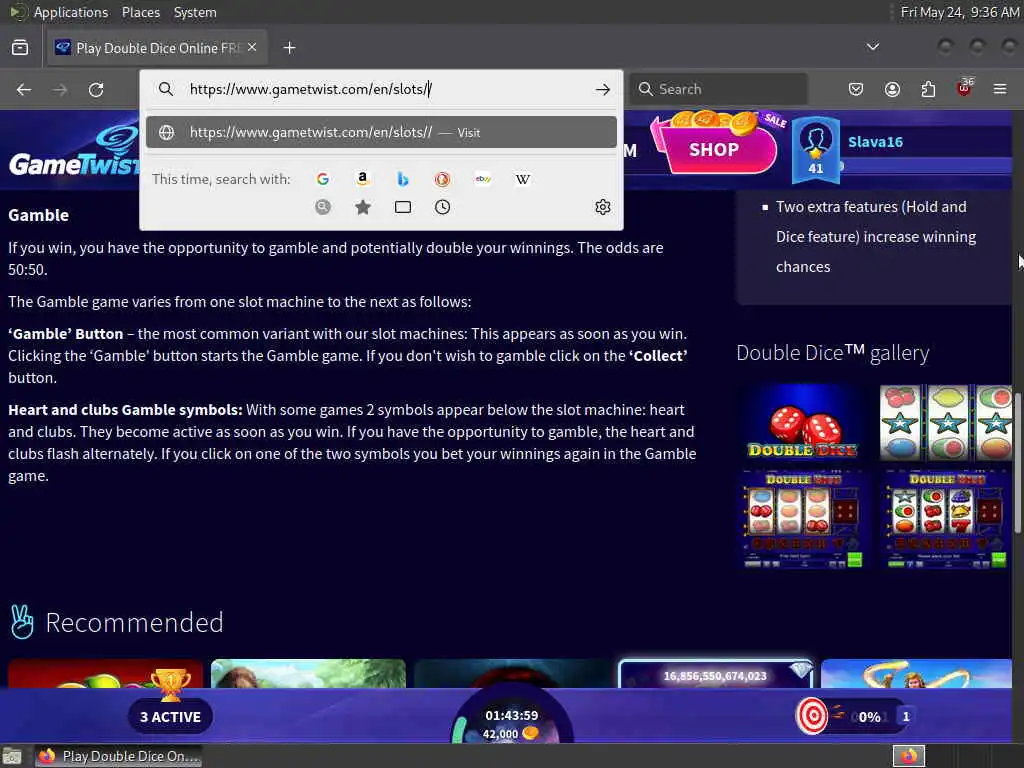The width and height of the screenshot is (1024, 768).
Task: Click the Fri May 24 clock
Action: 959,12
